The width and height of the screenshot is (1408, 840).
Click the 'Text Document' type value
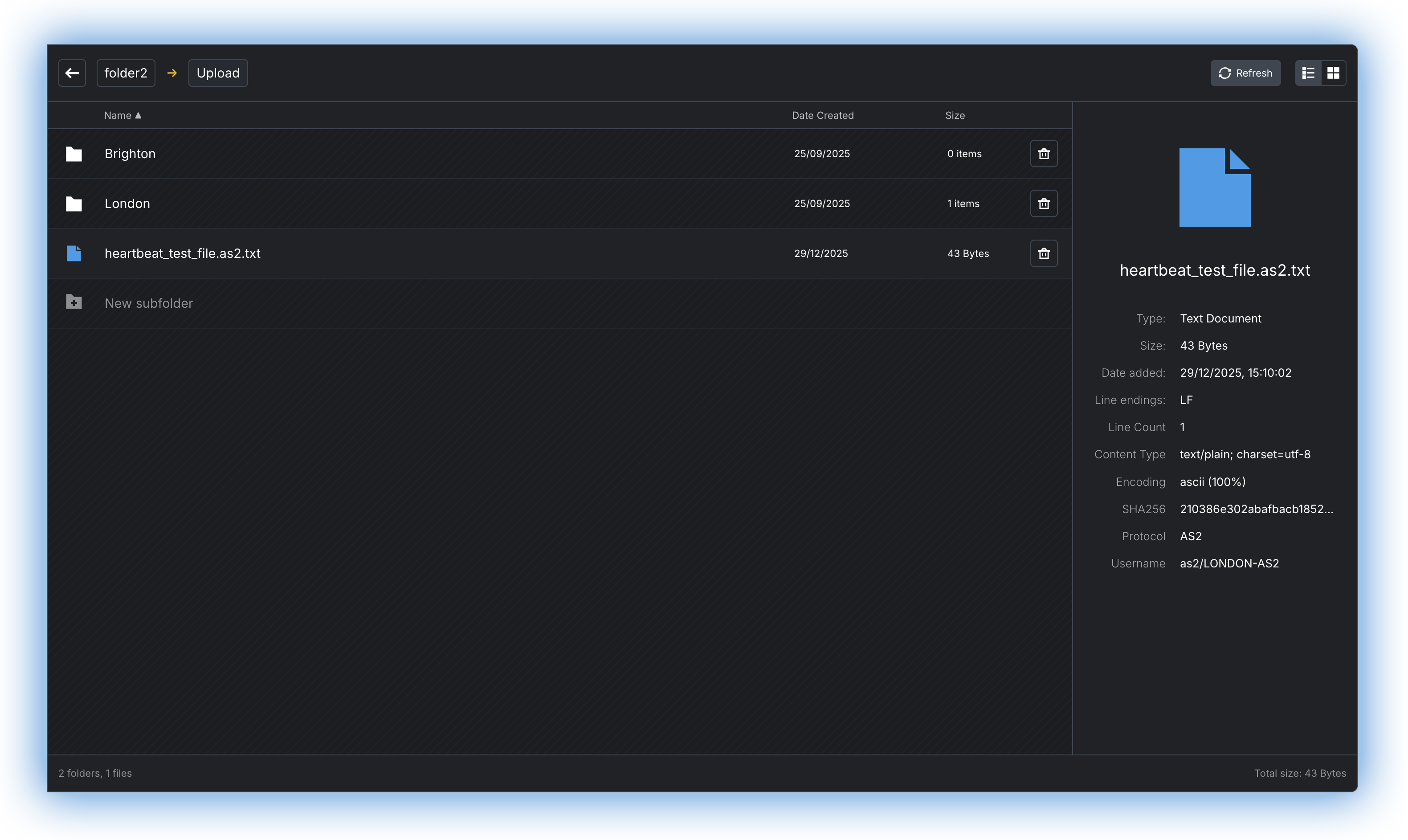1220,319
